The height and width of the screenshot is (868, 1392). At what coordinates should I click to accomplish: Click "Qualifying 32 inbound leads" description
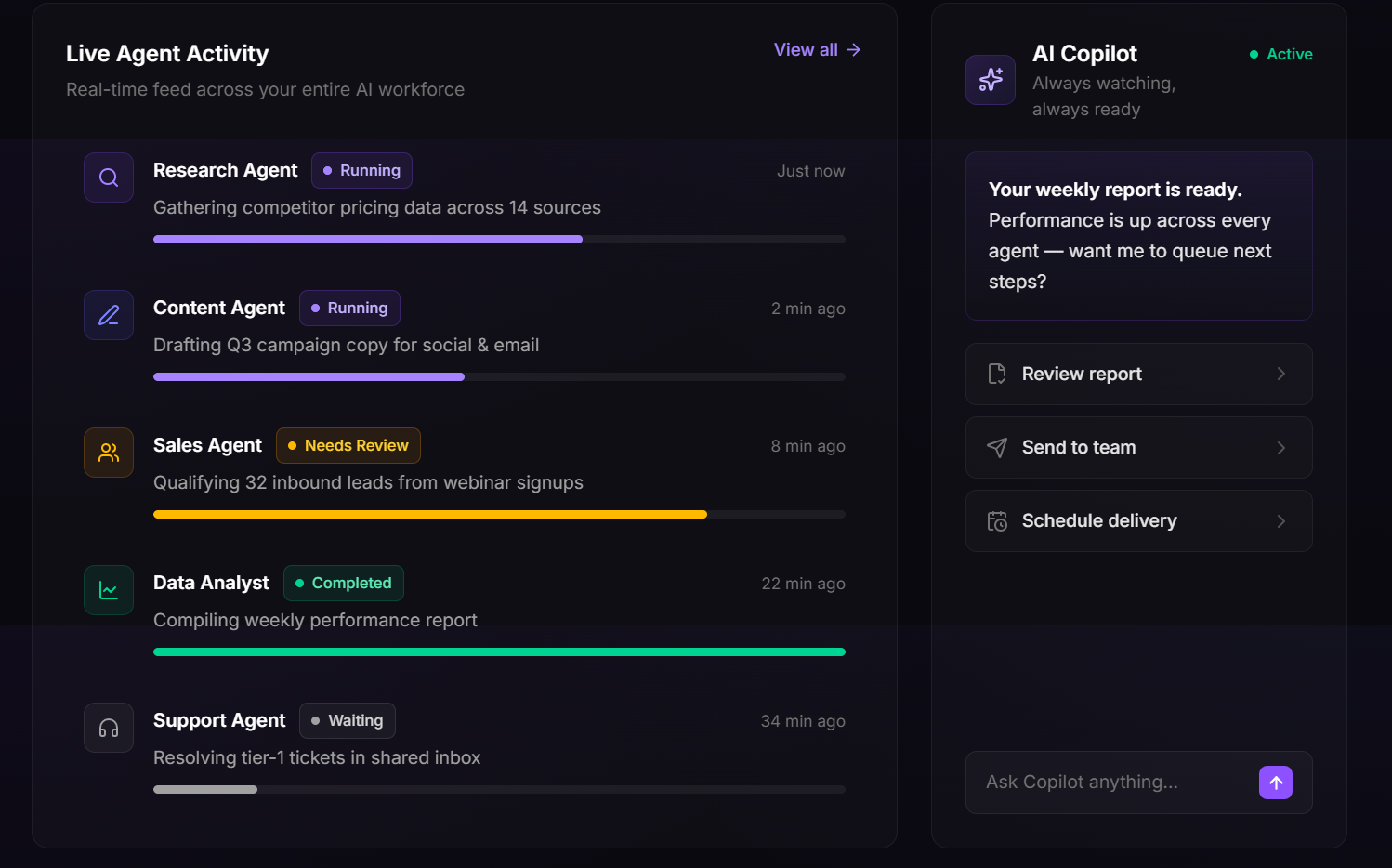click(368, 482)
